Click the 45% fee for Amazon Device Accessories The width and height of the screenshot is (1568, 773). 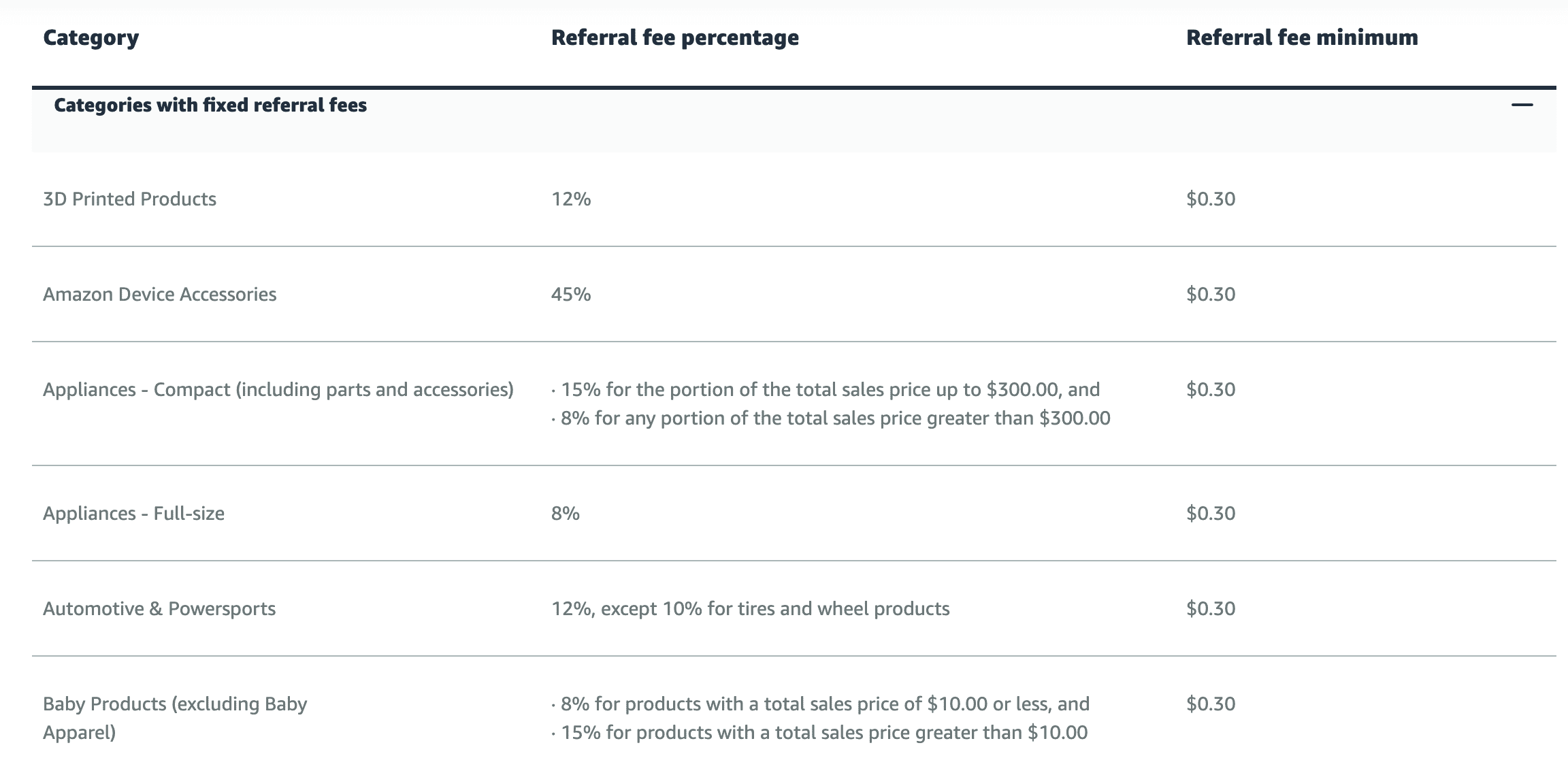pyautogui.click(x=571, y=294)
